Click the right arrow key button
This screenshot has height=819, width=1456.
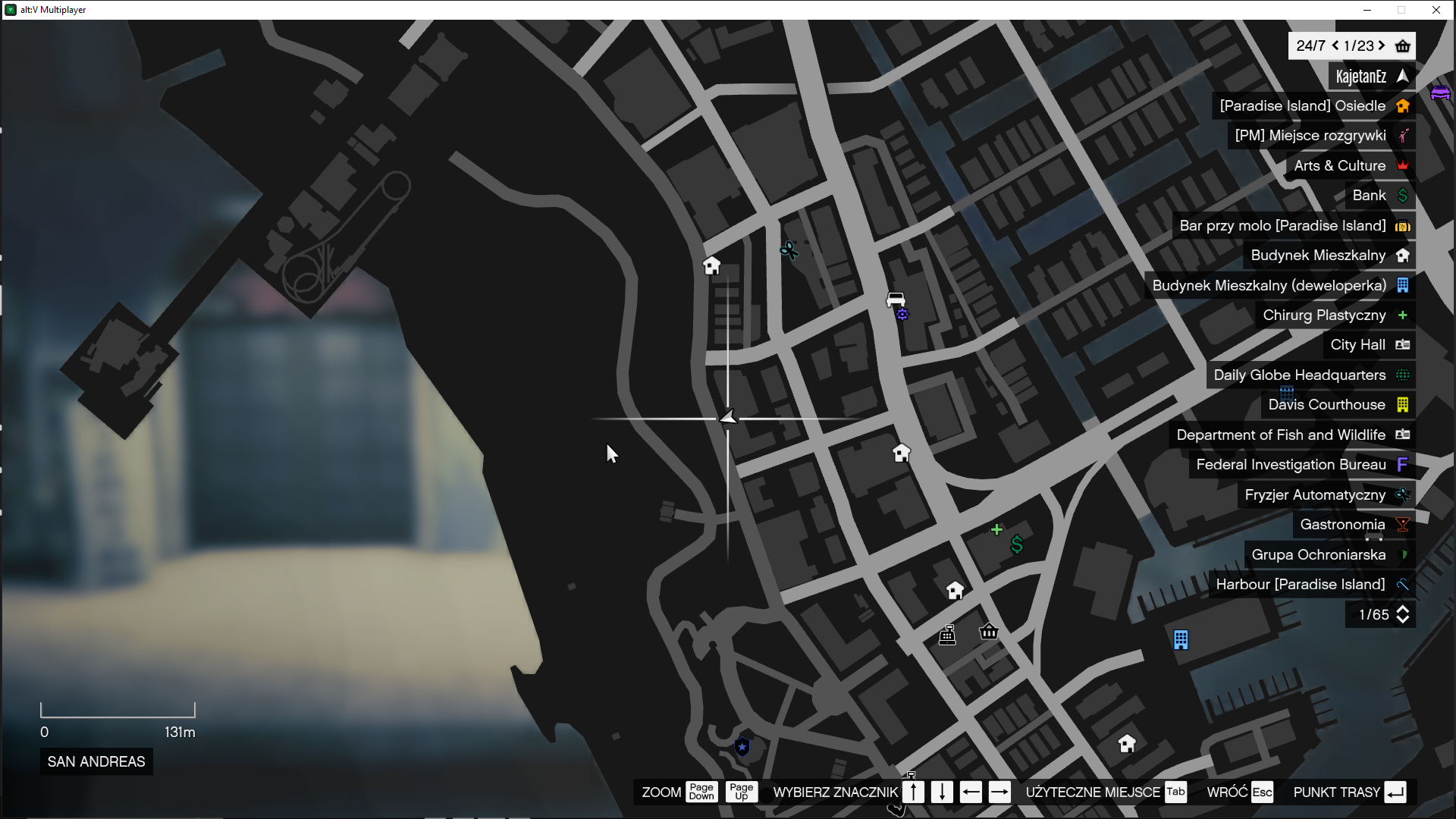(x=999, y=792)
